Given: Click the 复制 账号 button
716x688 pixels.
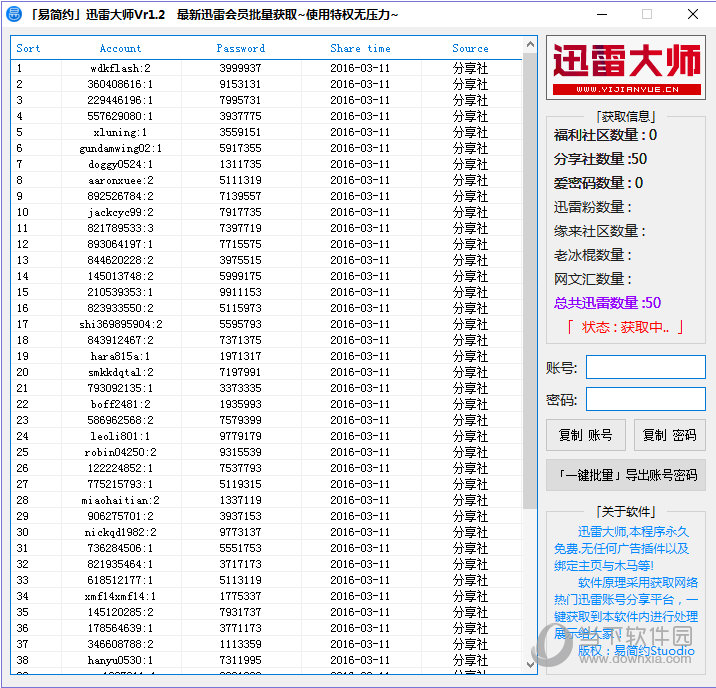Looking at the screenshot, I should pyautogui.click(x=586, y=435).
